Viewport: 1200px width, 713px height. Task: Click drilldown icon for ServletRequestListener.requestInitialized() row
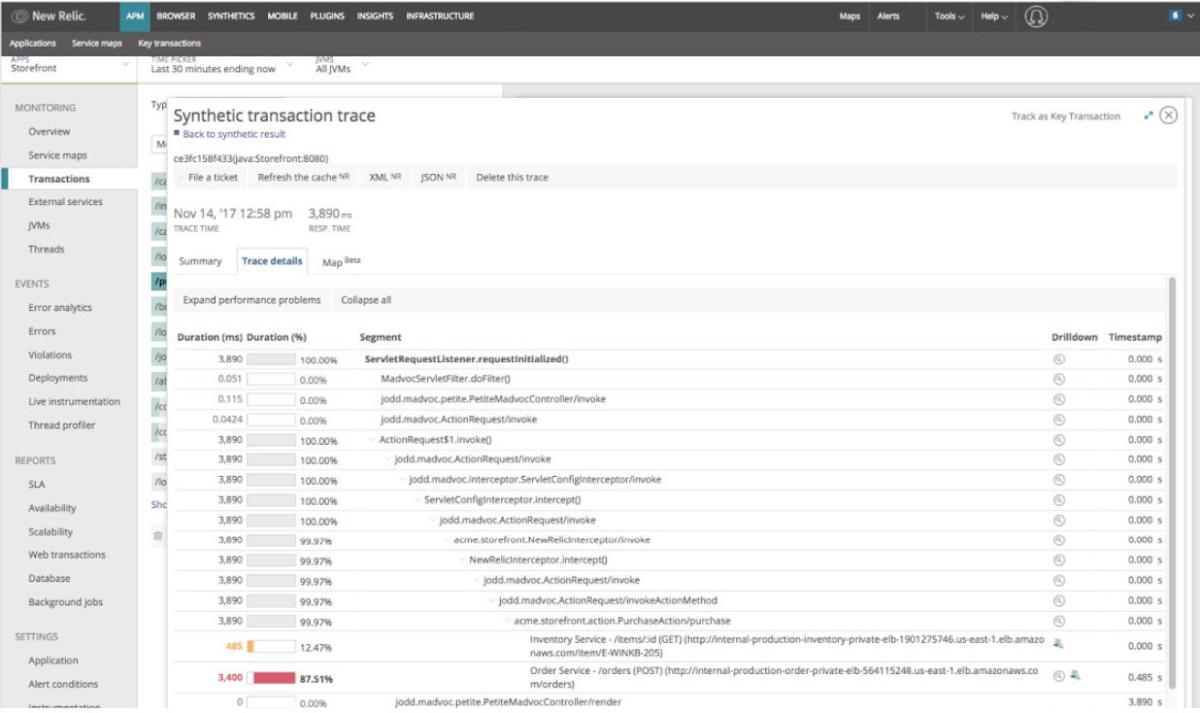click(x=1059, y=359)
